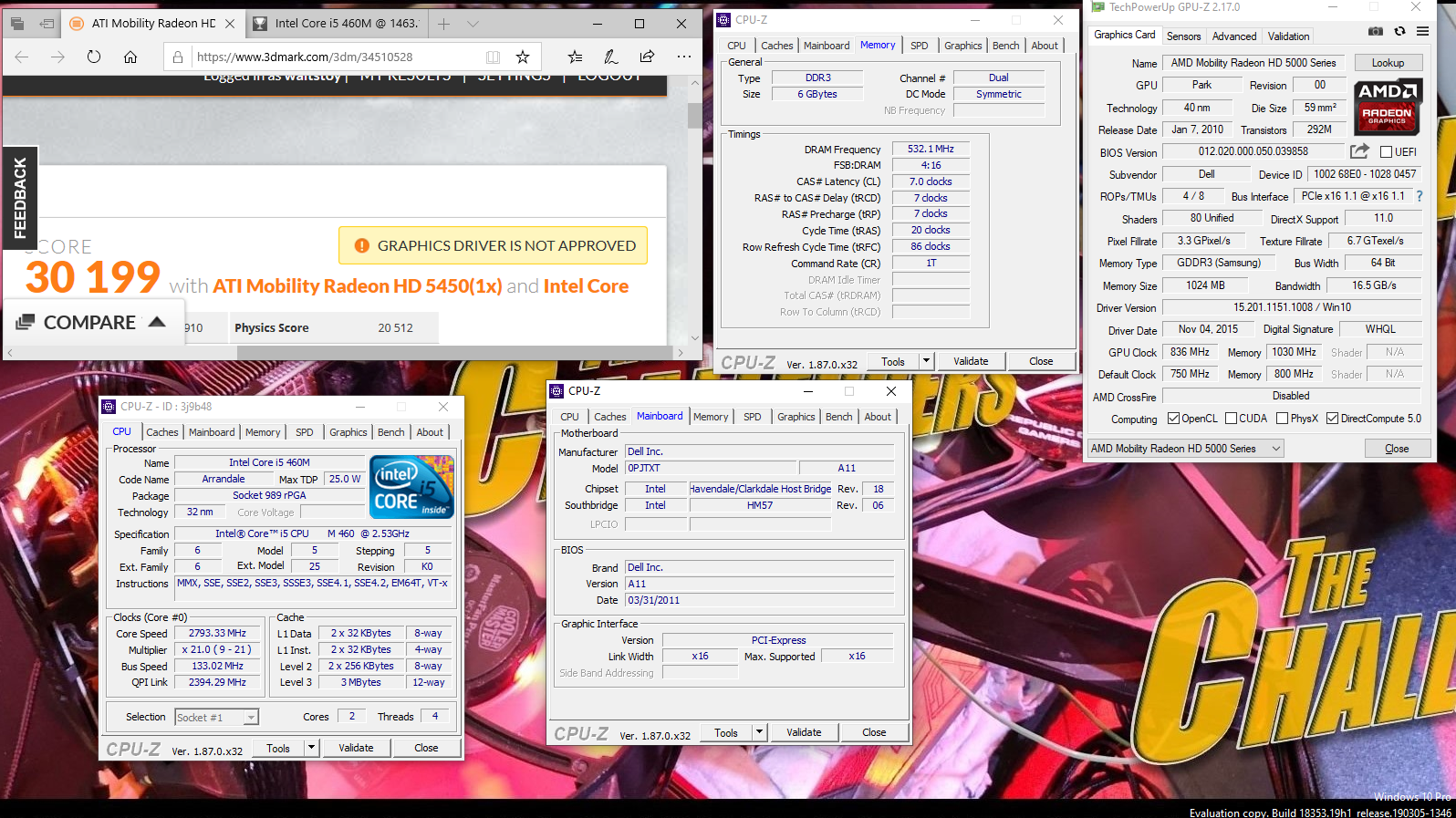This screenshot has height=818, width=1456.
Task: Click Validate in CPU-Z Memory window
Action: pyautogui.click(x=971, y=361)
